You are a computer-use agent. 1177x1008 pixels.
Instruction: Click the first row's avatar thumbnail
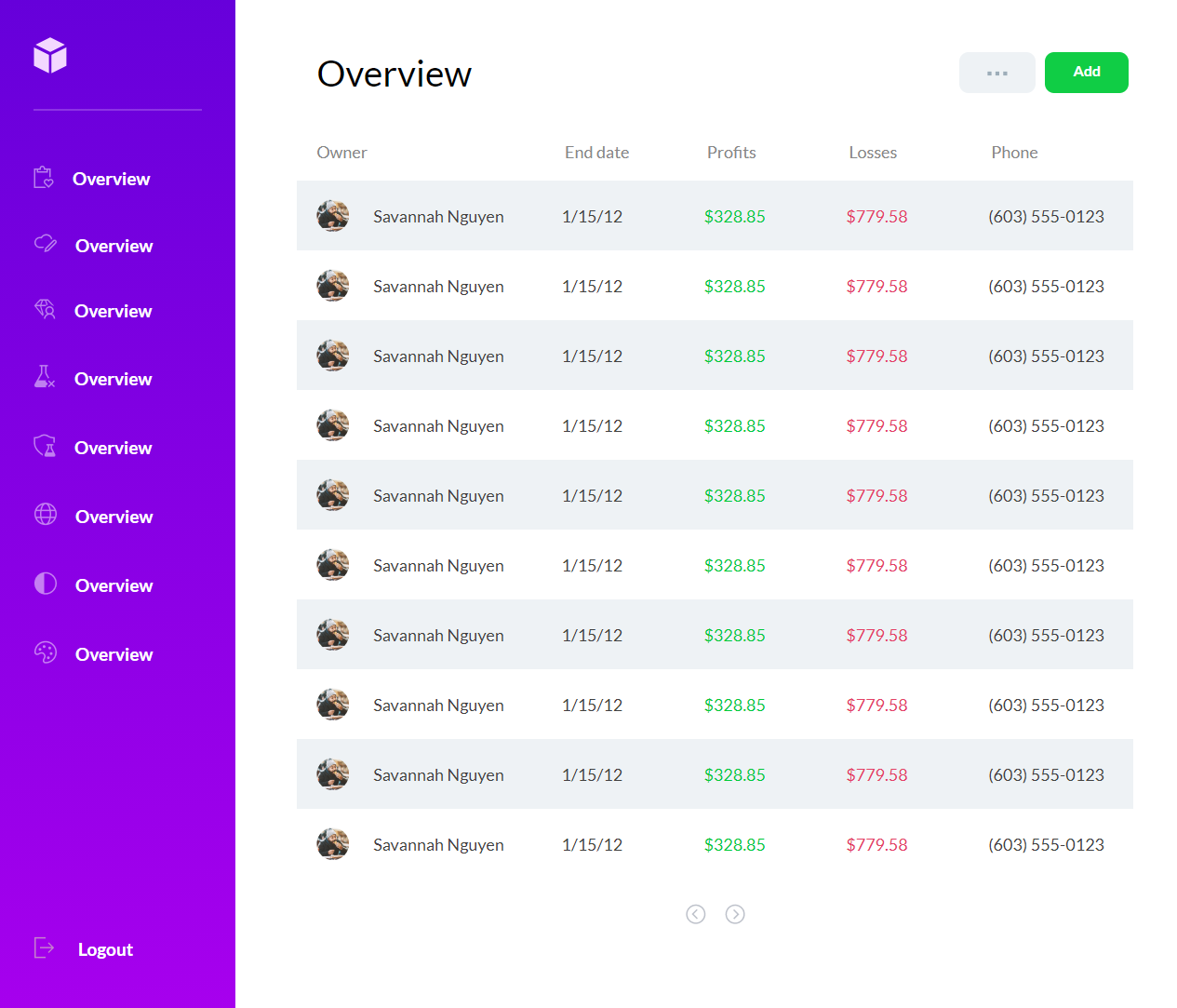point(333,216)
